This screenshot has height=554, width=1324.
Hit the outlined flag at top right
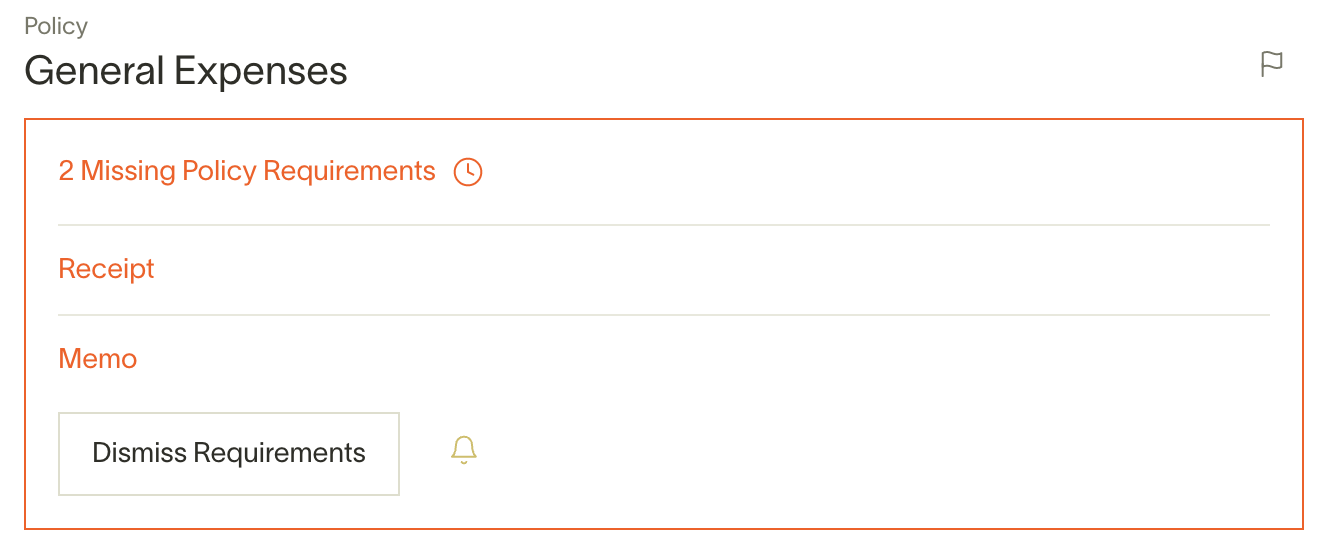click(x=1271, y=65)
